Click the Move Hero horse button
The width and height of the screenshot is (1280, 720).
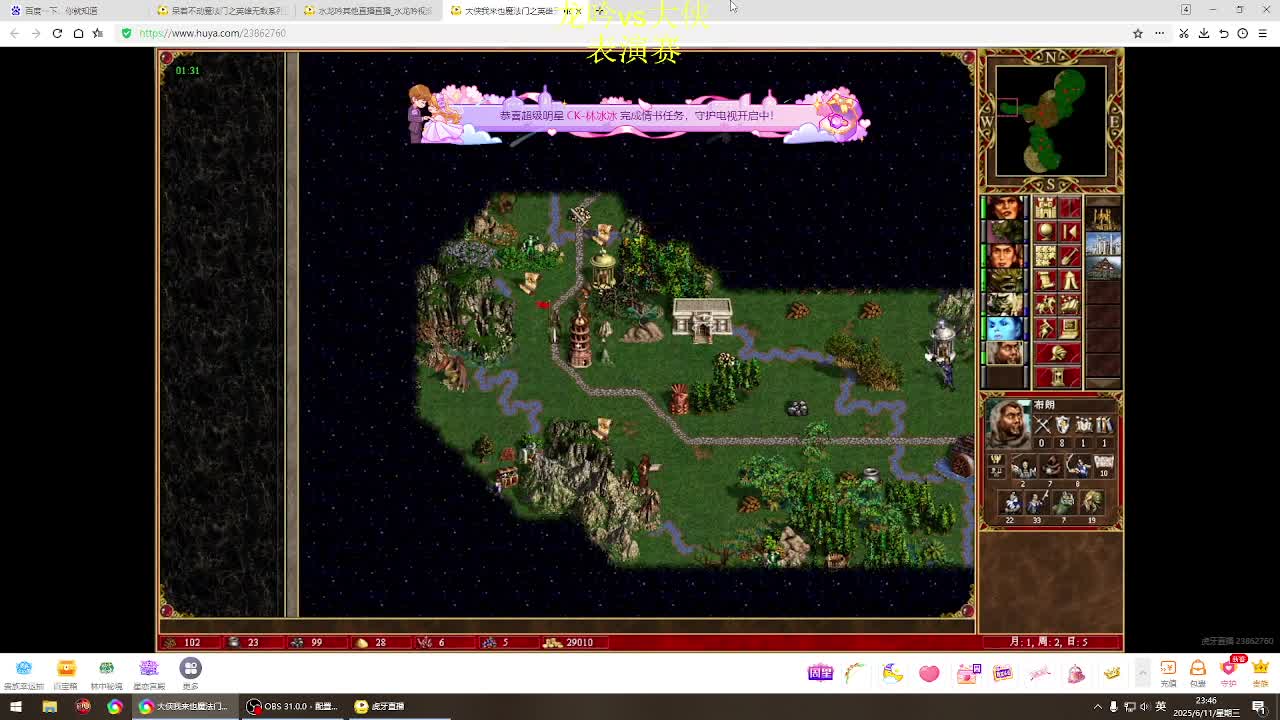point(1045,305)
